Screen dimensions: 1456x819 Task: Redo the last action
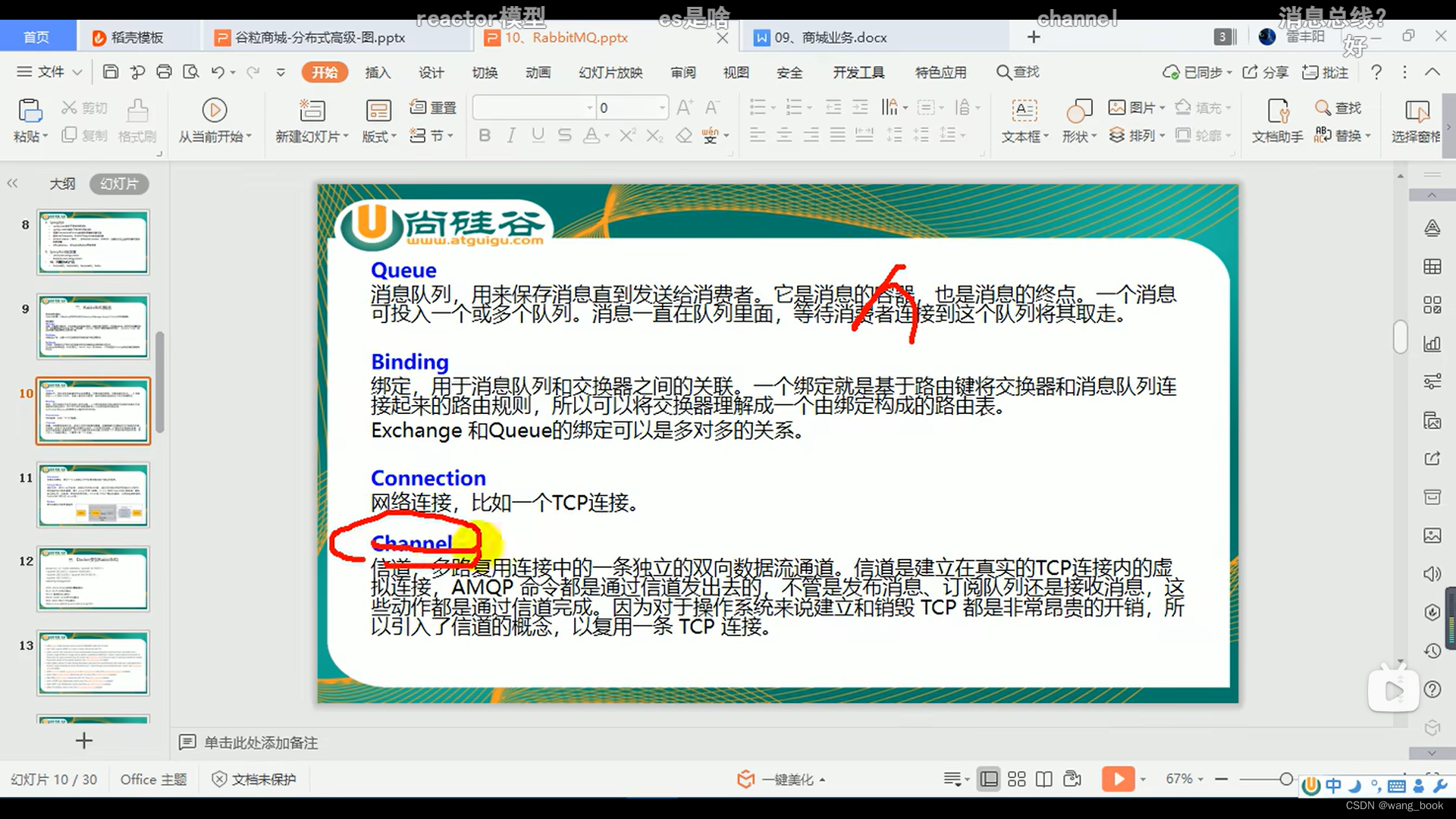[x=253, y=72]
